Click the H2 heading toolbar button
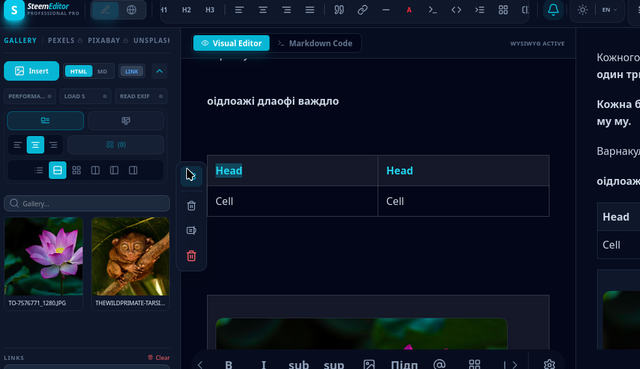 click(x=186, y=10)
